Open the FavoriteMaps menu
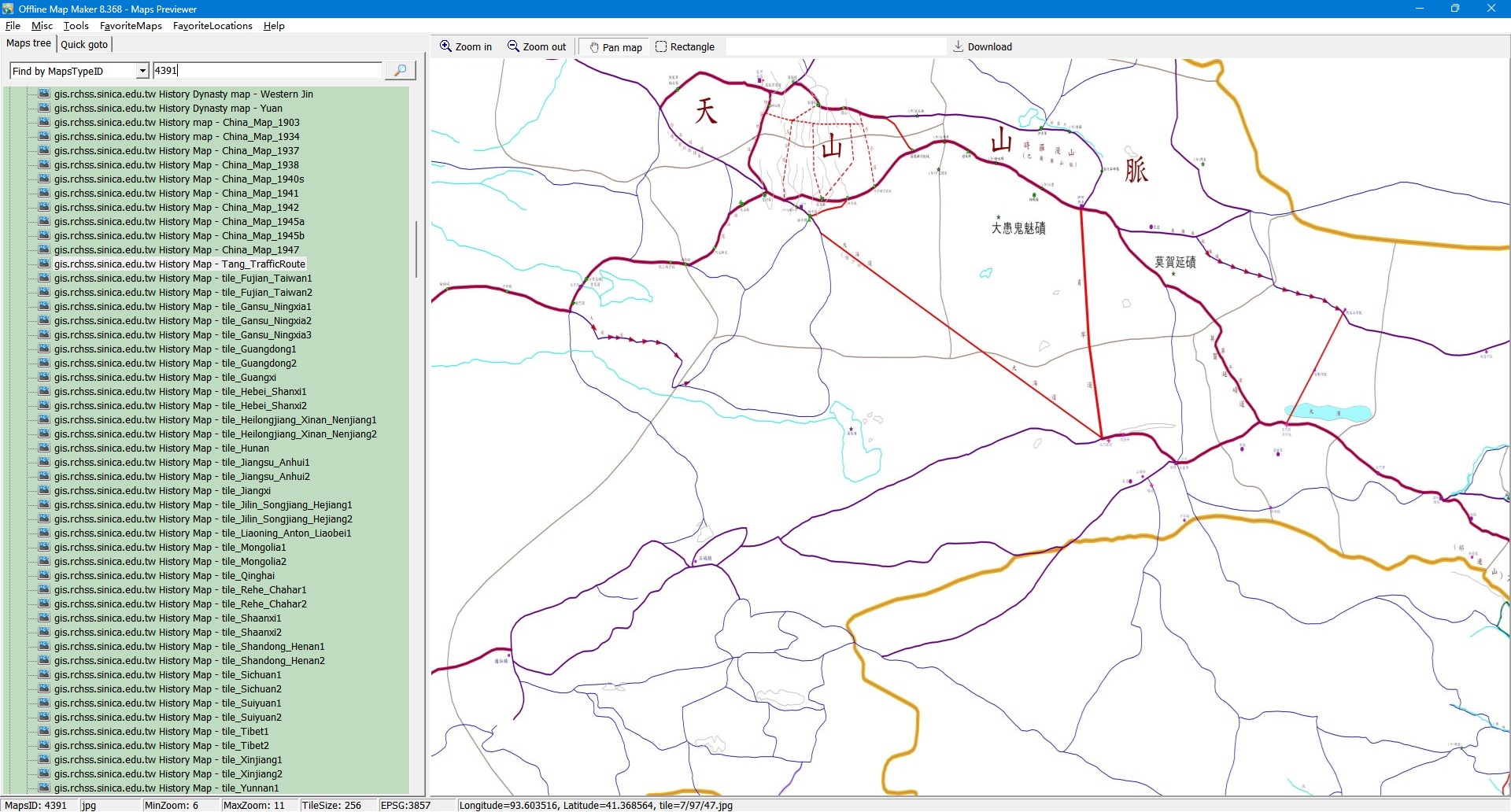The image size is (1511, 812). tap(131, 26)
